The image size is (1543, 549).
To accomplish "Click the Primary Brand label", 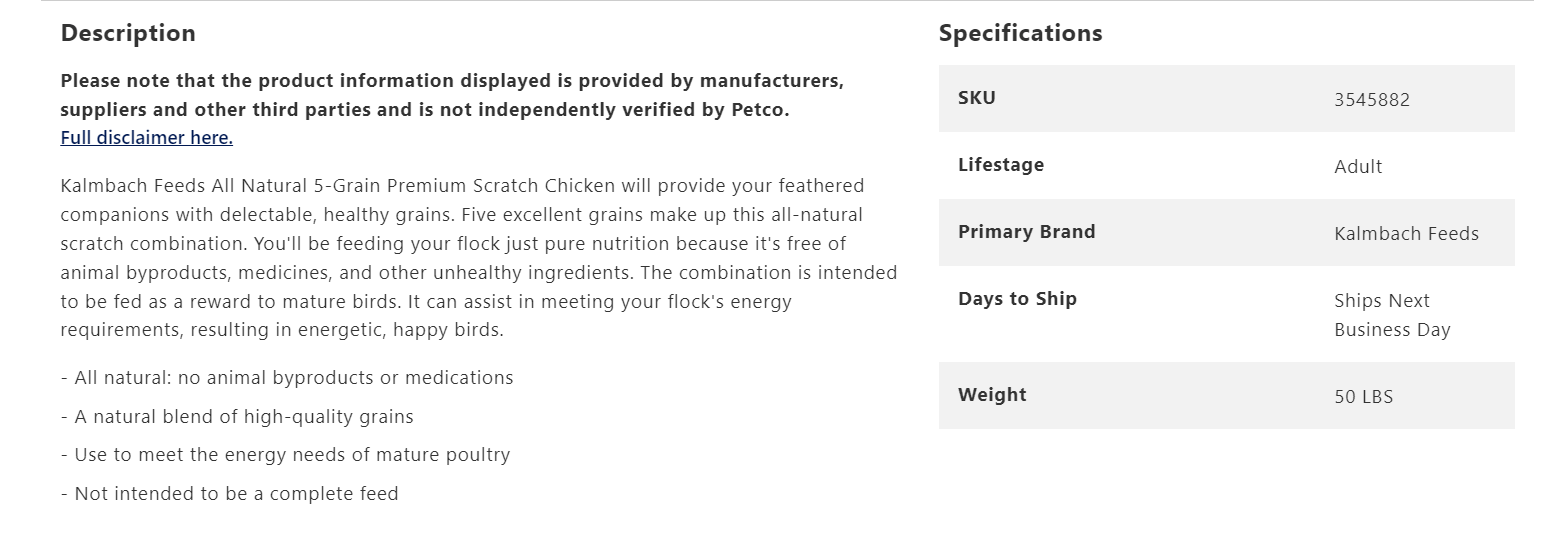I will (x=1026, y=232).
